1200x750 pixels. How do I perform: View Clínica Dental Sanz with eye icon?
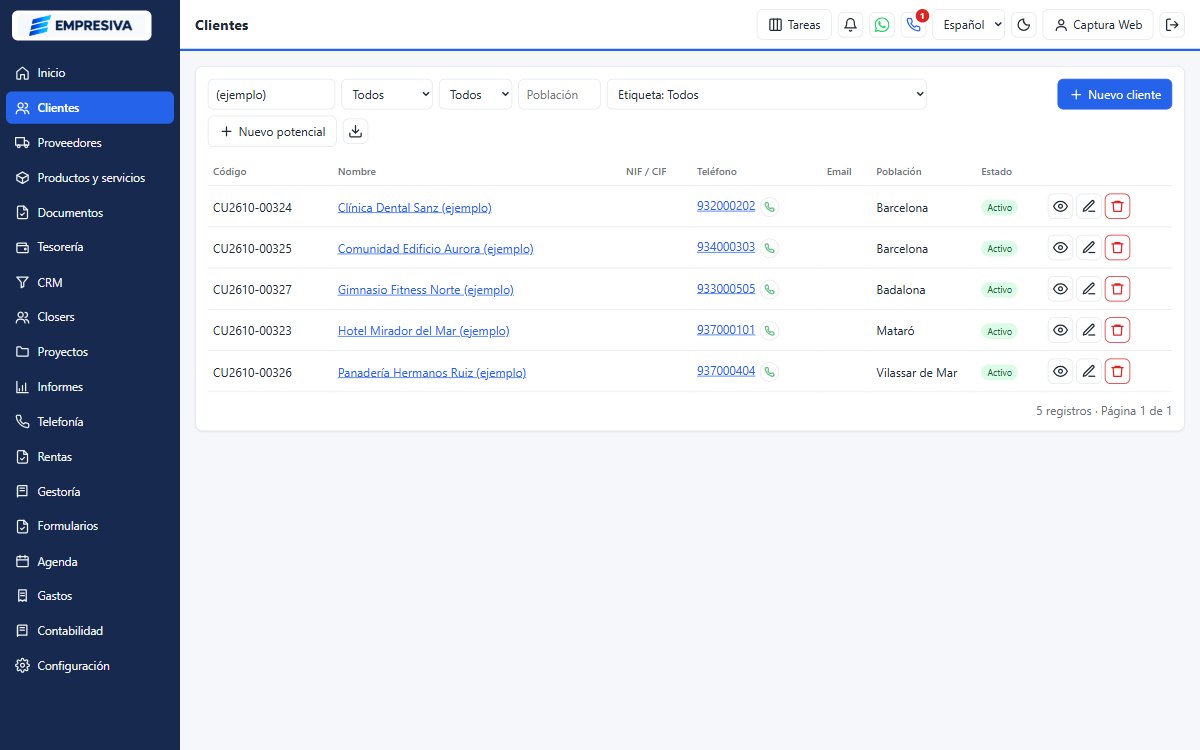click(x=1060, y=207)
